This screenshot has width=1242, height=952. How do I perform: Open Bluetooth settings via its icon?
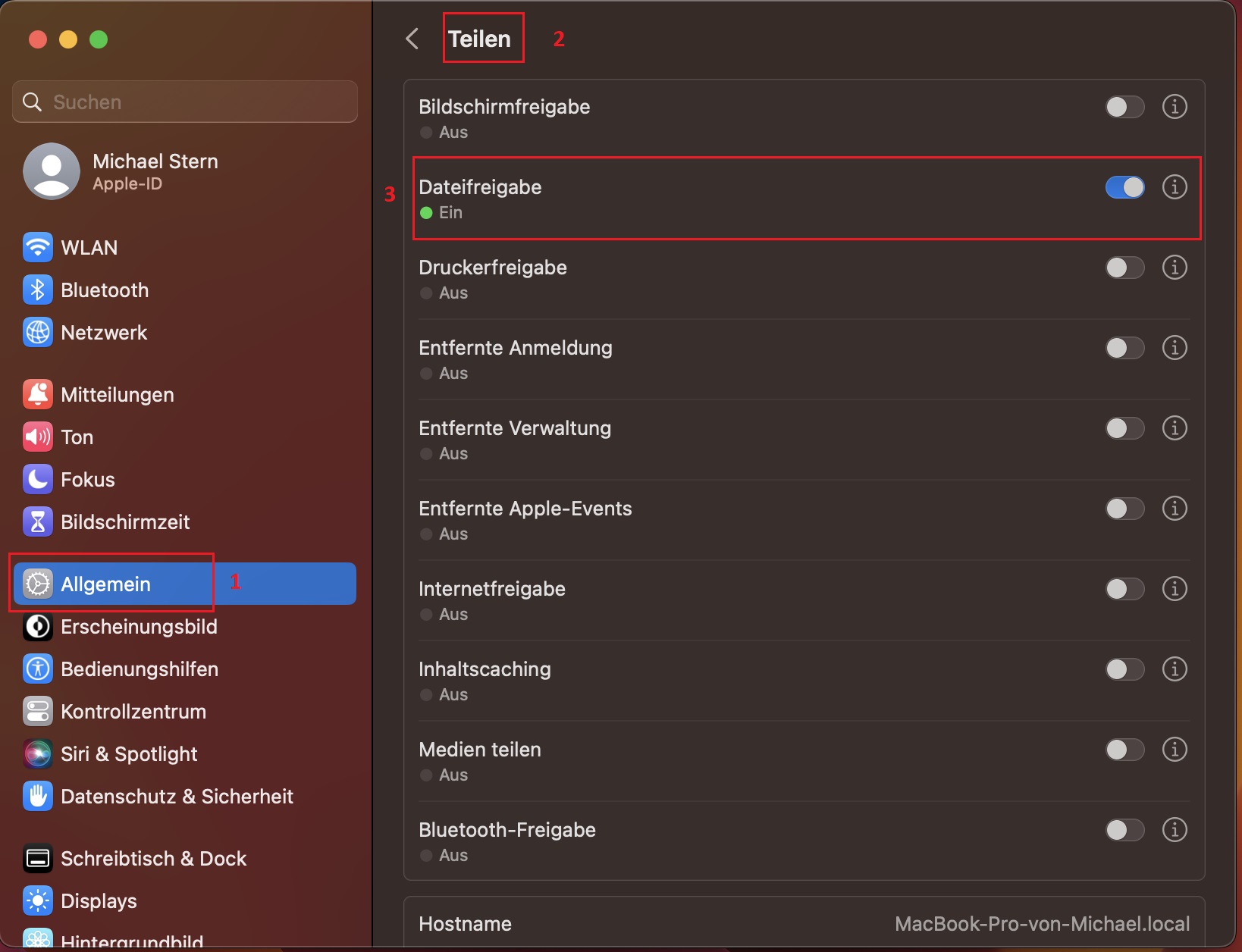38,290
